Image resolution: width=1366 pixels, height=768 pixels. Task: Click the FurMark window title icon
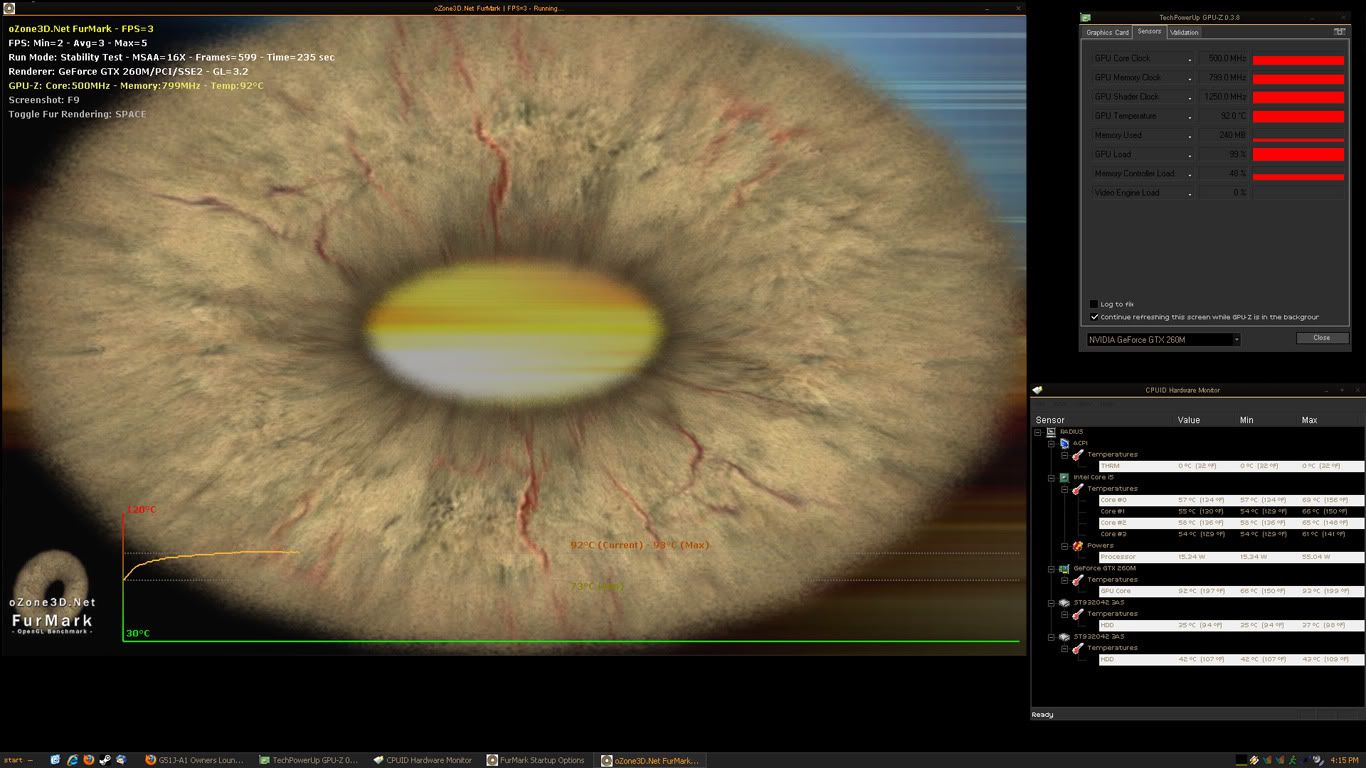[7, 8]
